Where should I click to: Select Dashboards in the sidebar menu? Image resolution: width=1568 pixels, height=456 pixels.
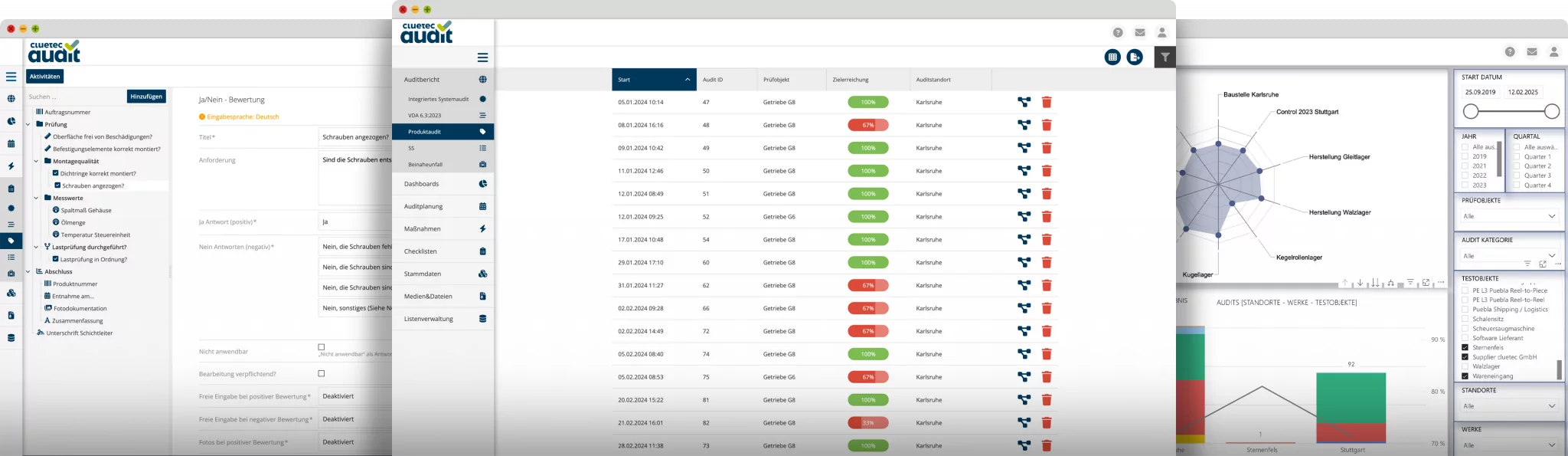(x=443, y=184)
